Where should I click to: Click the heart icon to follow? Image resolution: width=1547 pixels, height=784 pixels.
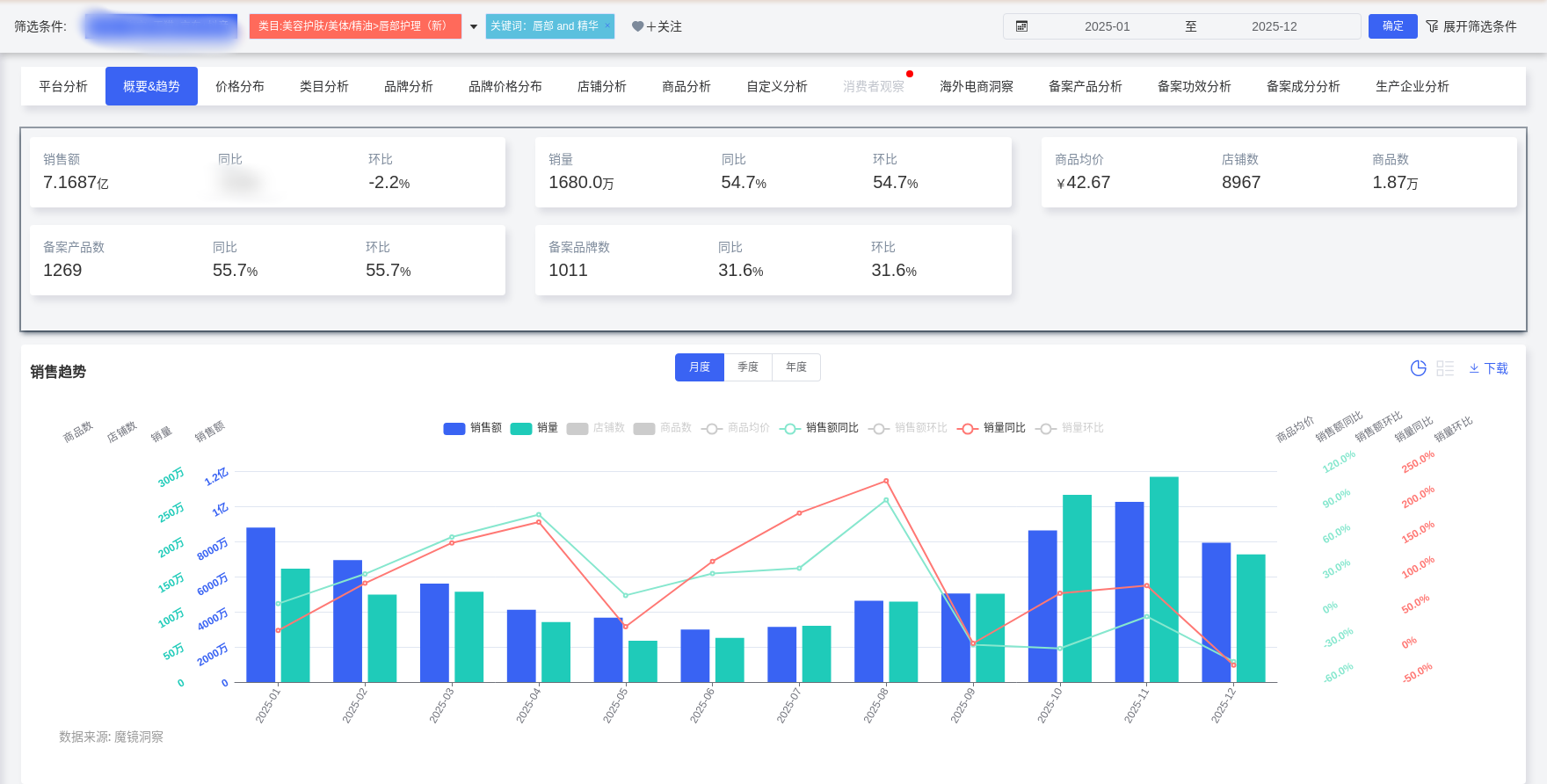[x=637, y=26]
